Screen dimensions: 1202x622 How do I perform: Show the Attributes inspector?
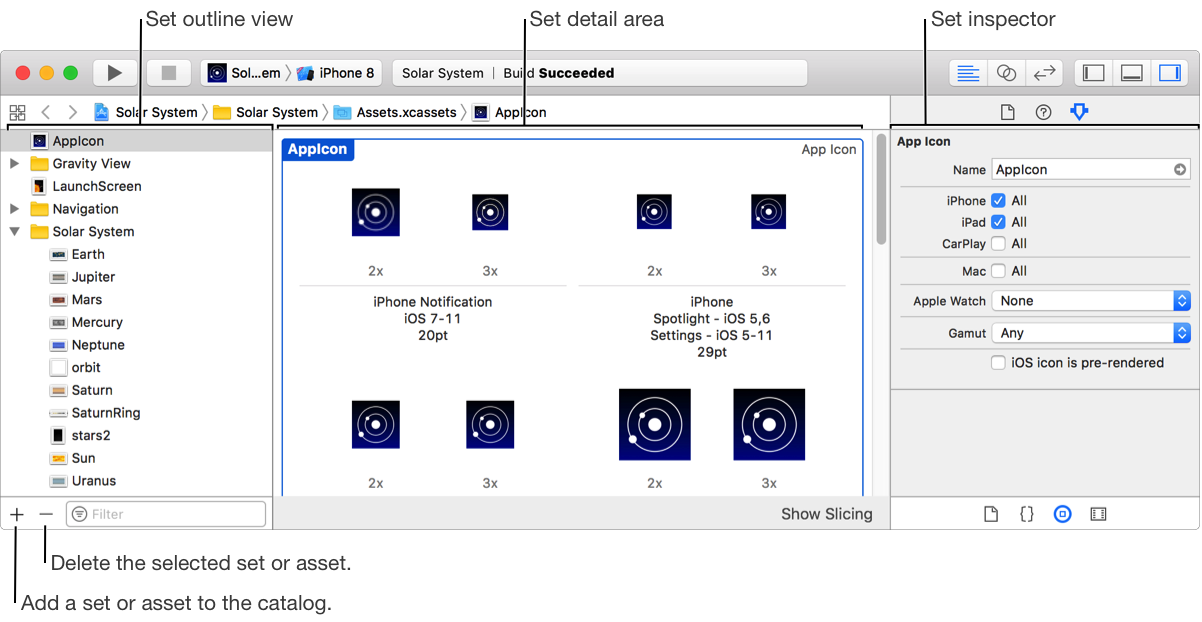tap(1079, 112)
